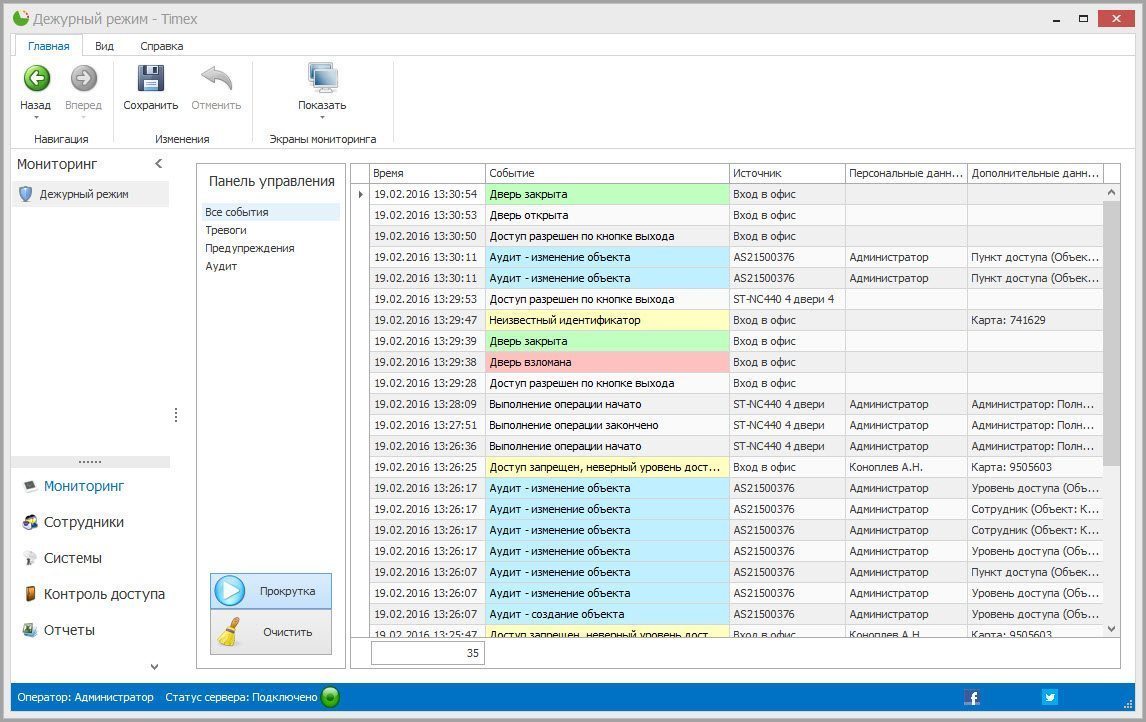Viewport: 1146px width, 722px height.
Task: Select the Тревоги filter in control panel
Action: tap(226, 230)
